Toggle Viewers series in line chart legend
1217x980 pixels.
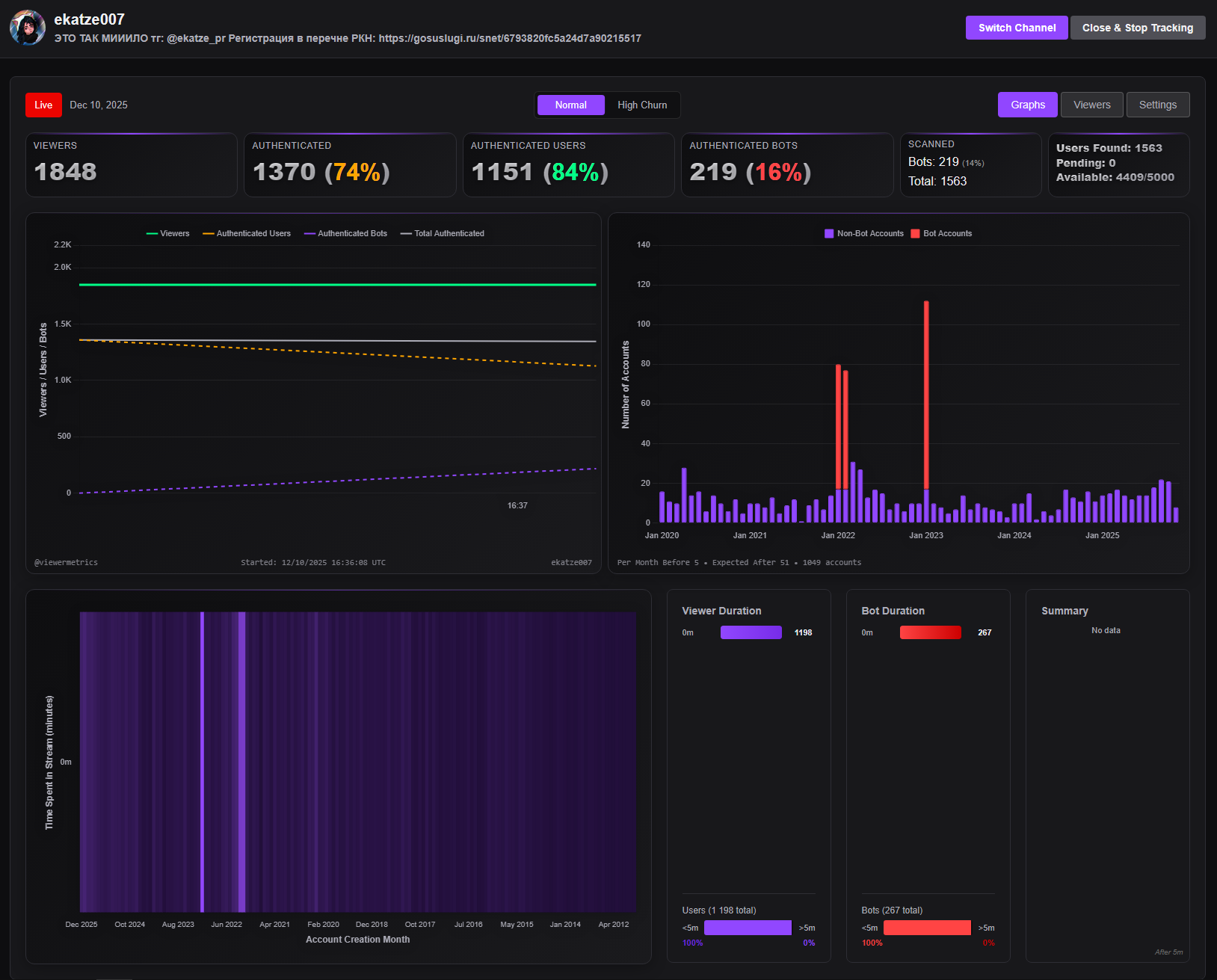(168, 233)
